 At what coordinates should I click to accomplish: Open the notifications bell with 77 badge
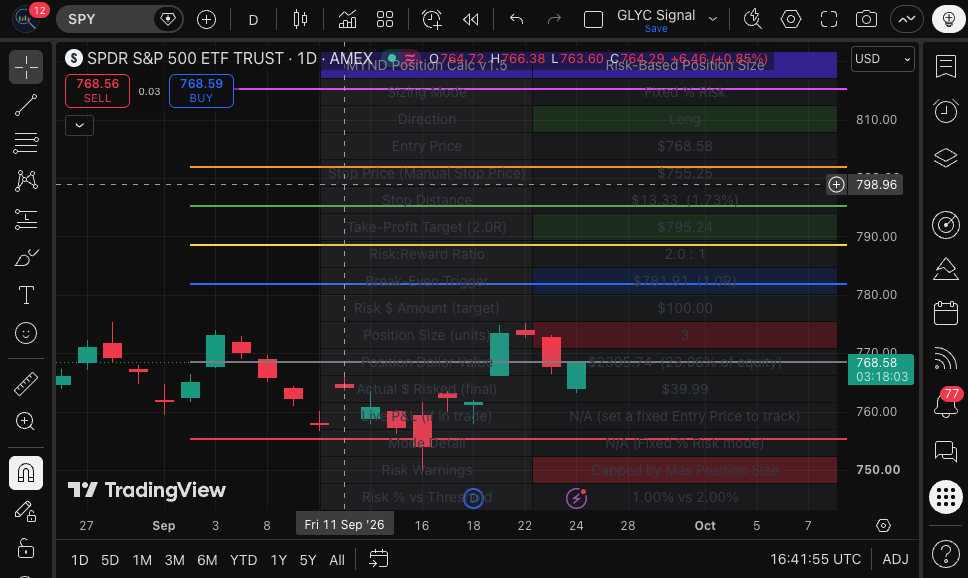tap(946, 404)
